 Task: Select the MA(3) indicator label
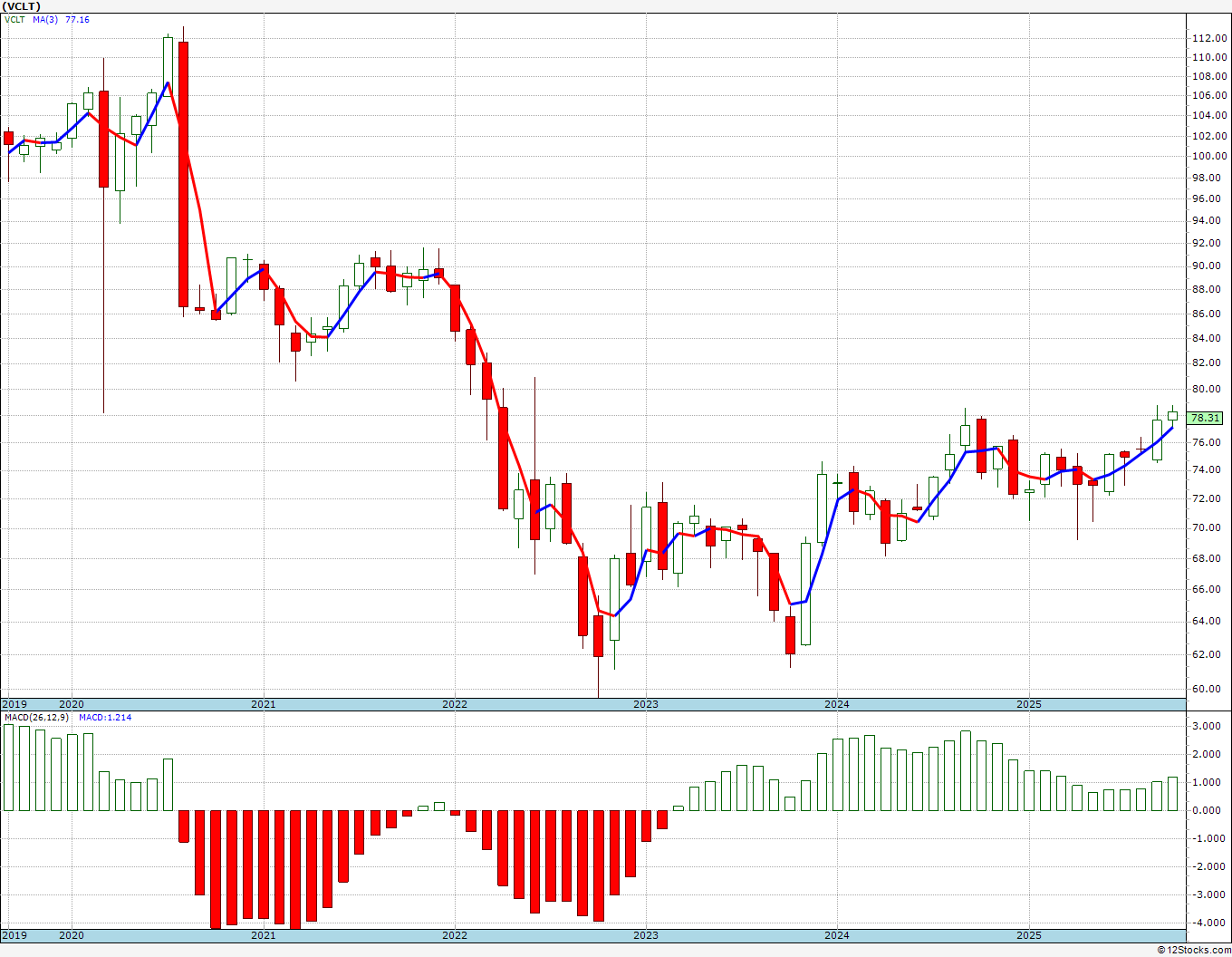point(45,20)
